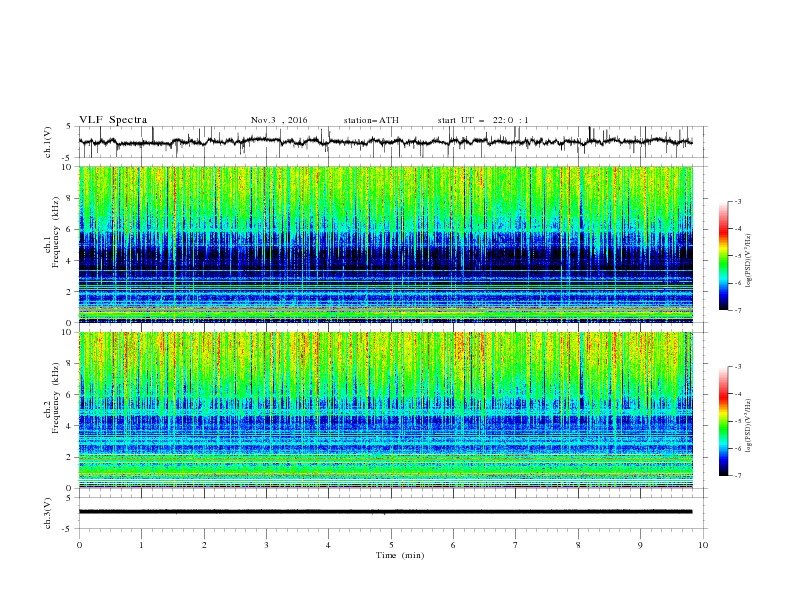792x612 pixels.
Task: Click the '4' frequency tick on the ch.2 spectrogram
Action: pos(70,426)
